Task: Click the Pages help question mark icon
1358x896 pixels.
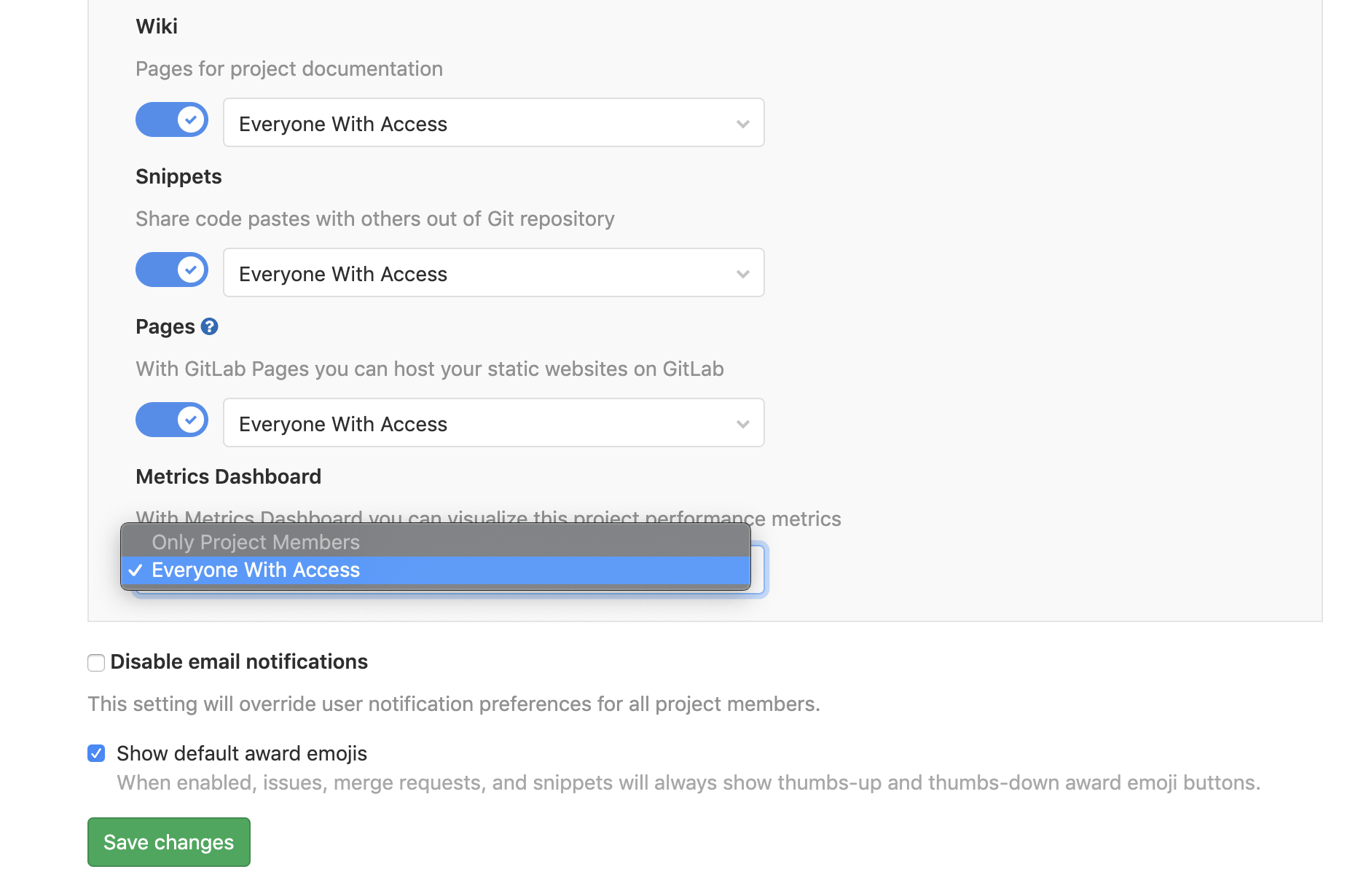Action: 209,327
